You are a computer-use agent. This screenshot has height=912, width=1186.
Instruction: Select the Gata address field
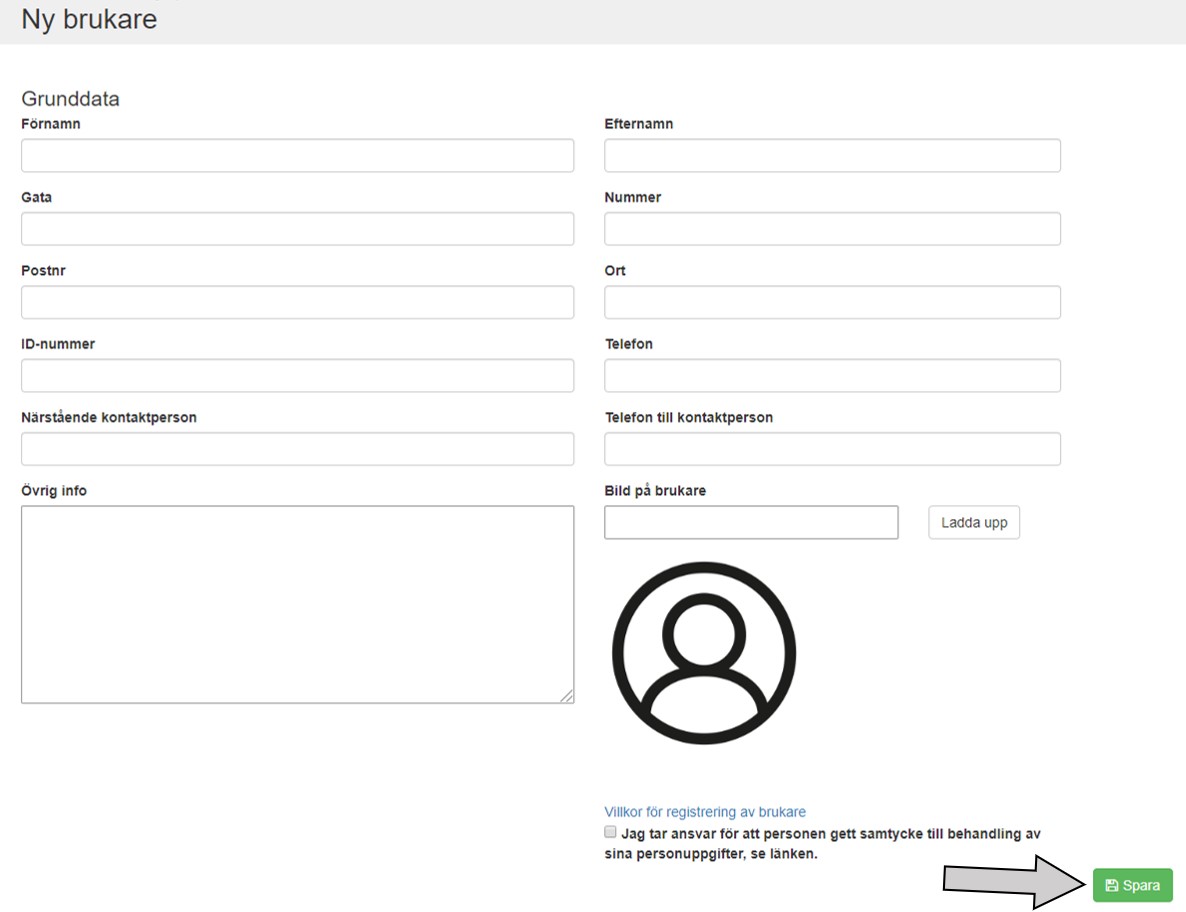(297, 229)
